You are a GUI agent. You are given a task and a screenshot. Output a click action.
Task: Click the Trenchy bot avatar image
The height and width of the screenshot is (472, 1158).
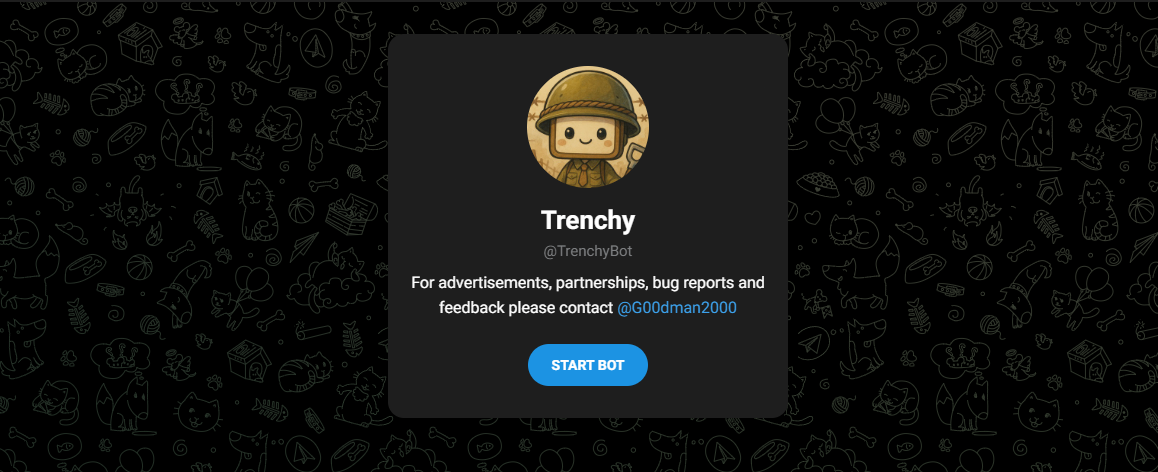[587, 126]
